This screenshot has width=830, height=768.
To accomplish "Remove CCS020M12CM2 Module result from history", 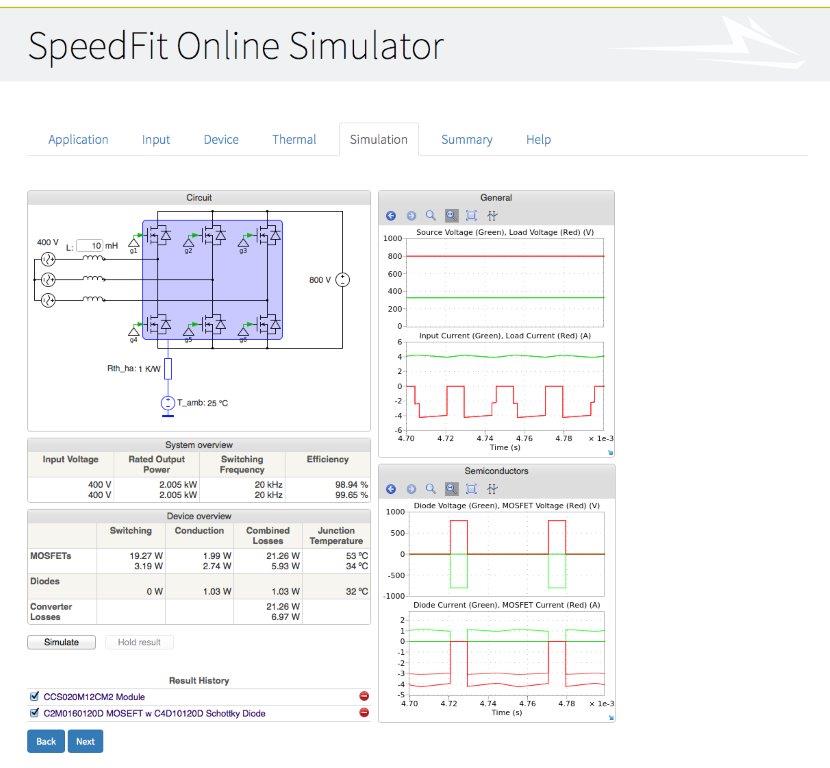I will pyautogui.click(x=364, y=696).
